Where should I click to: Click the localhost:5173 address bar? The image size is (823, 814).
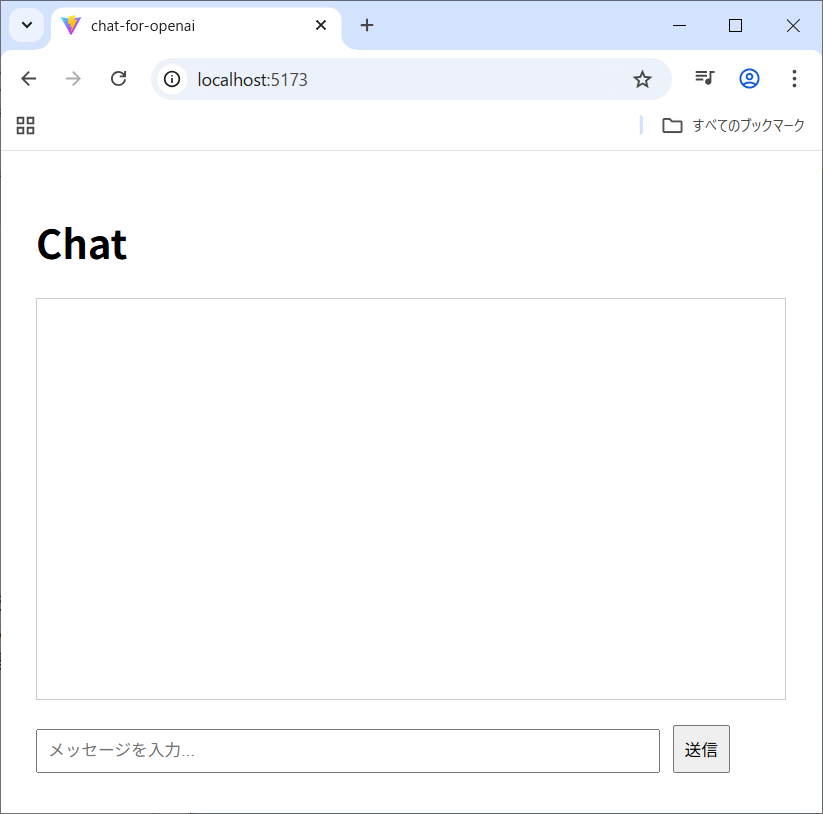400,79
